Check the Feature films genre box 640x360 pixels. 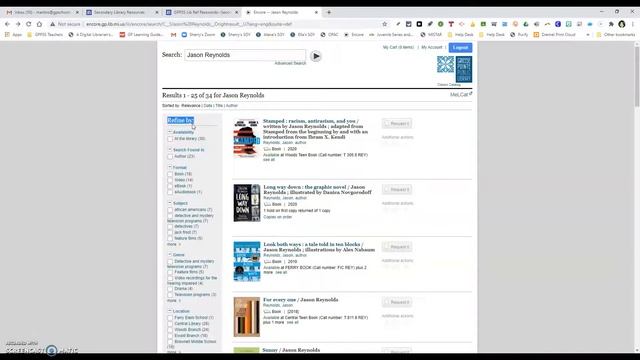click(170, 272)
